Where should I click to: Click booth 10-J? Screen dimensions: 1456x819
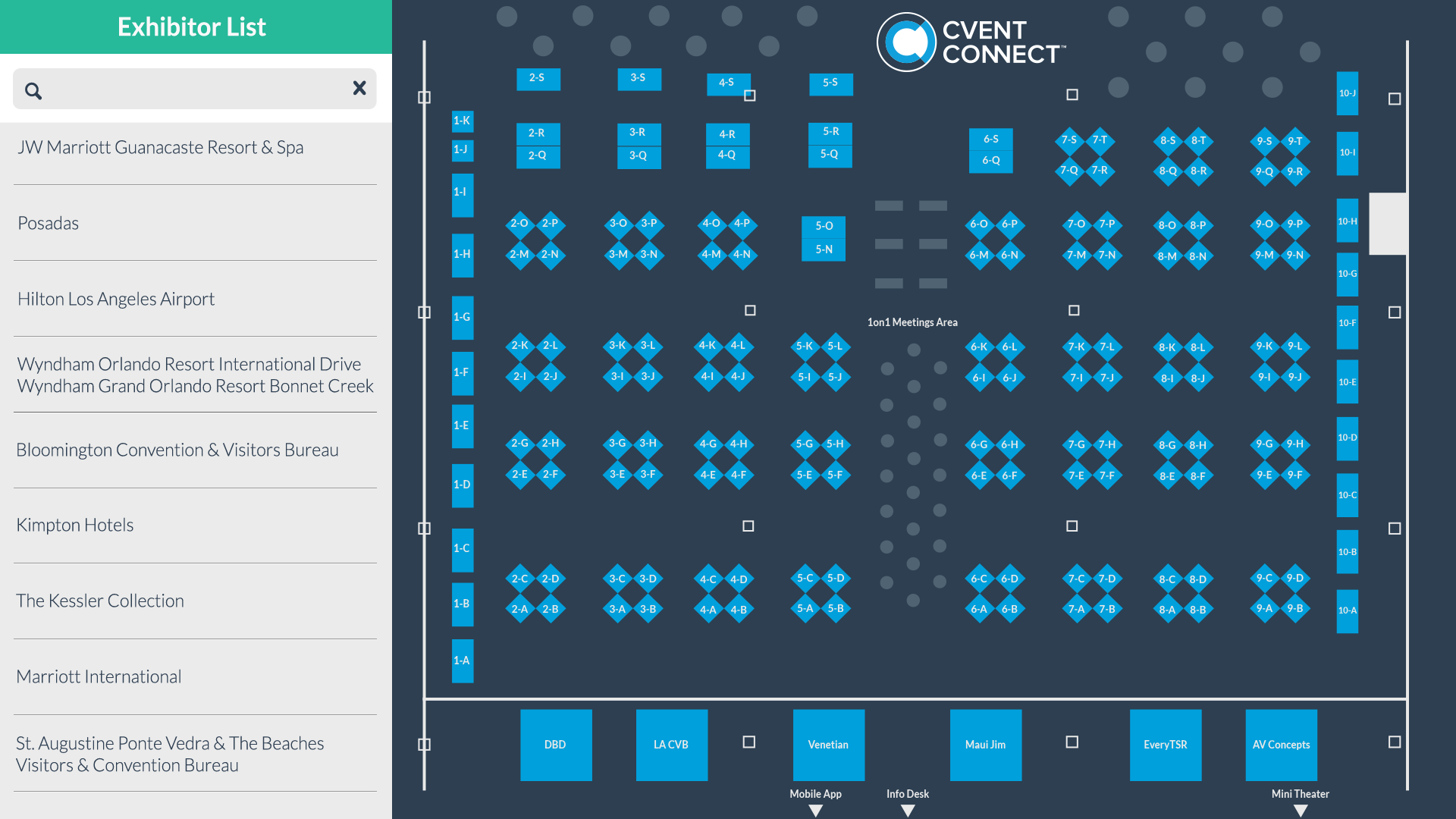(x=1348, y=93)
